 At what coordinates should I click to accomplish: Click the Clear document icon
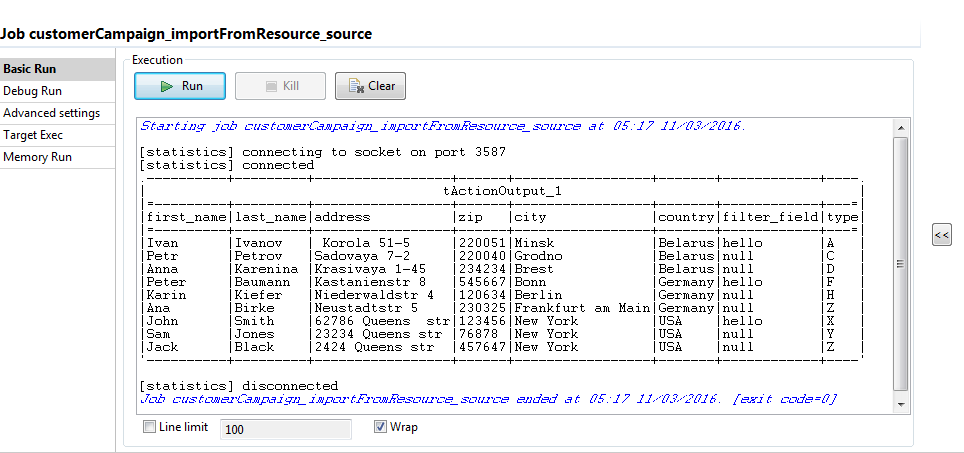(x=354, y=86)
